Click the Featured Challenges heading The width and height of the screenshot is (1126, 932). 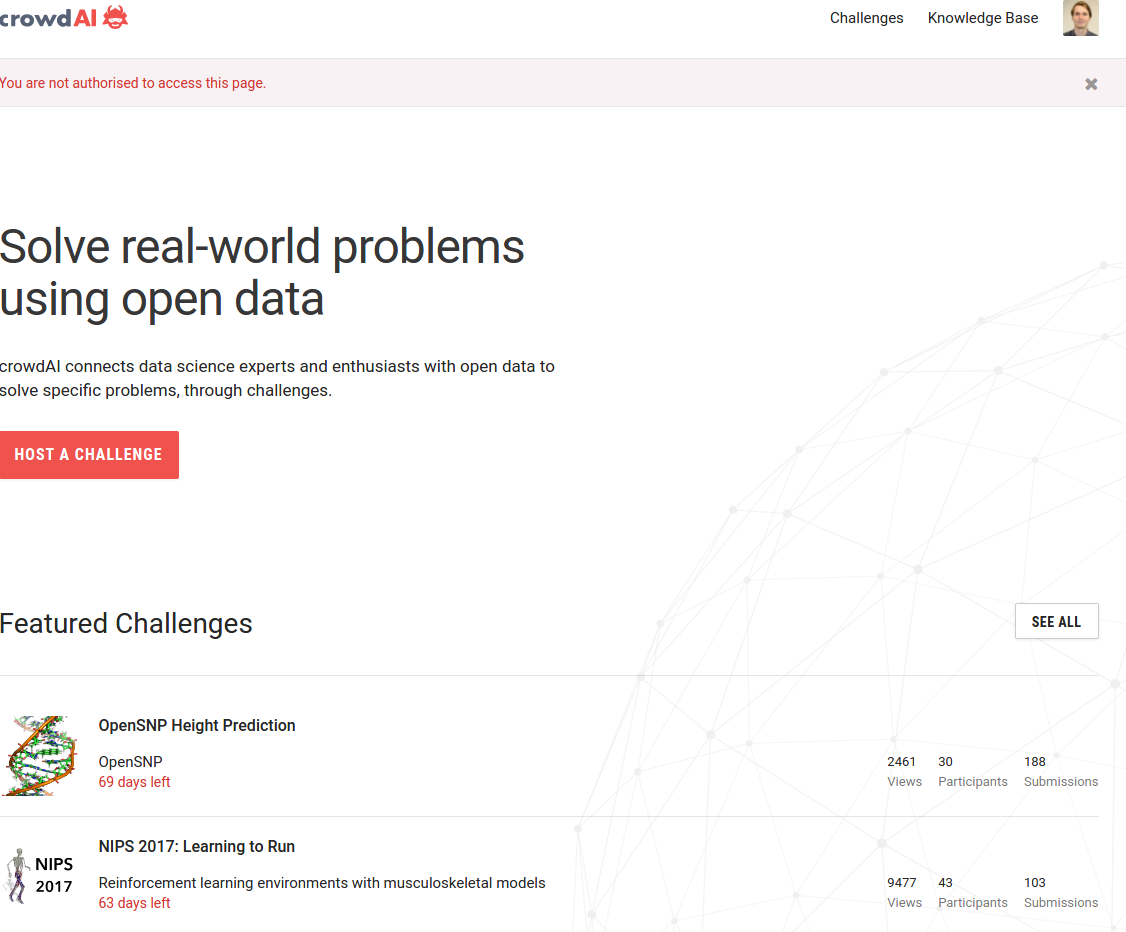coord(126,623)
